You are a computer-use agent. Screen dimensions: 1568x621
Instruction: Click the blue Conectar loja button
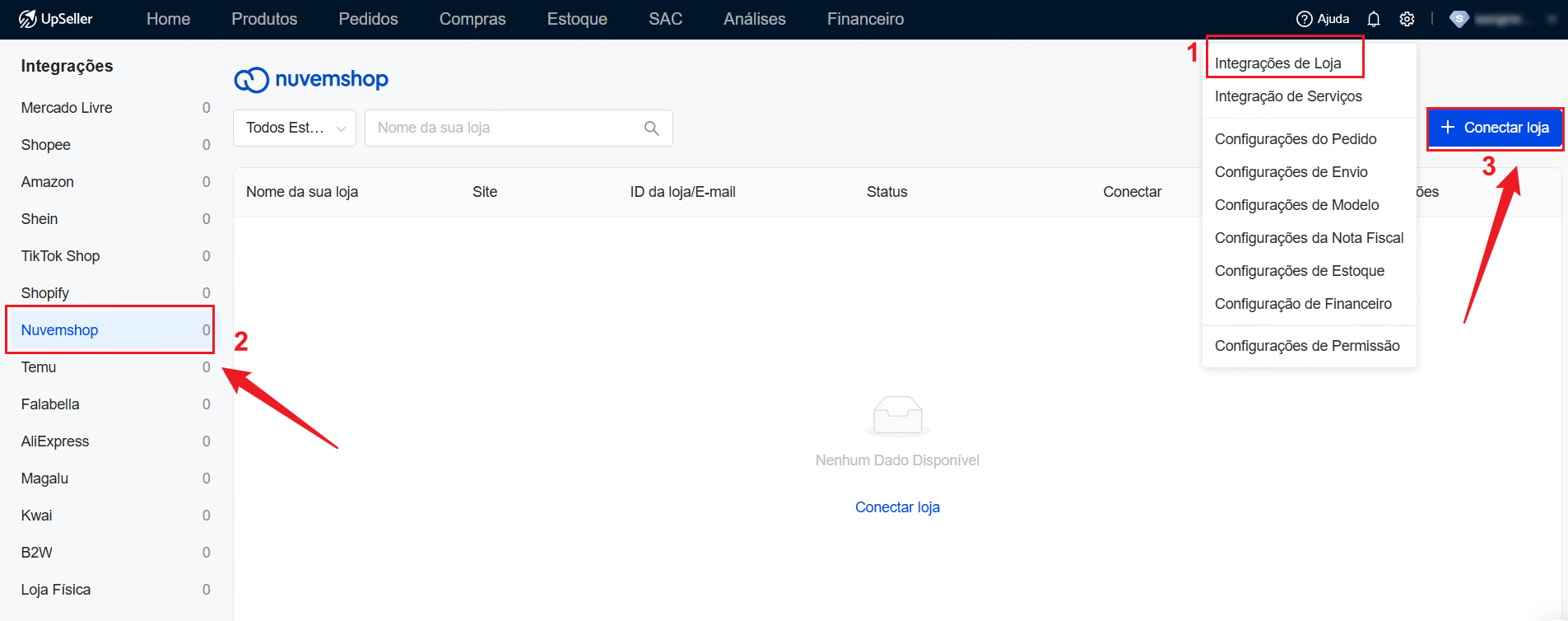click(1496, 128)
